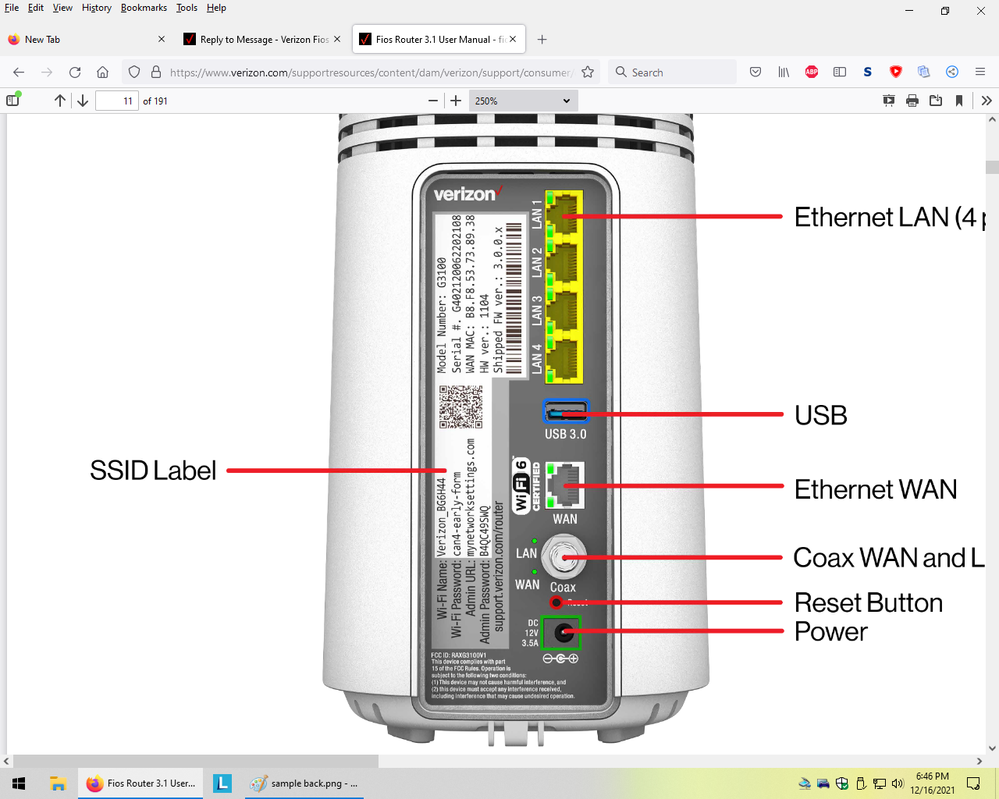Open the 250% zoom level dropdown
The image size is (999, 799).
pyautogui.click(x=523, y=101)
